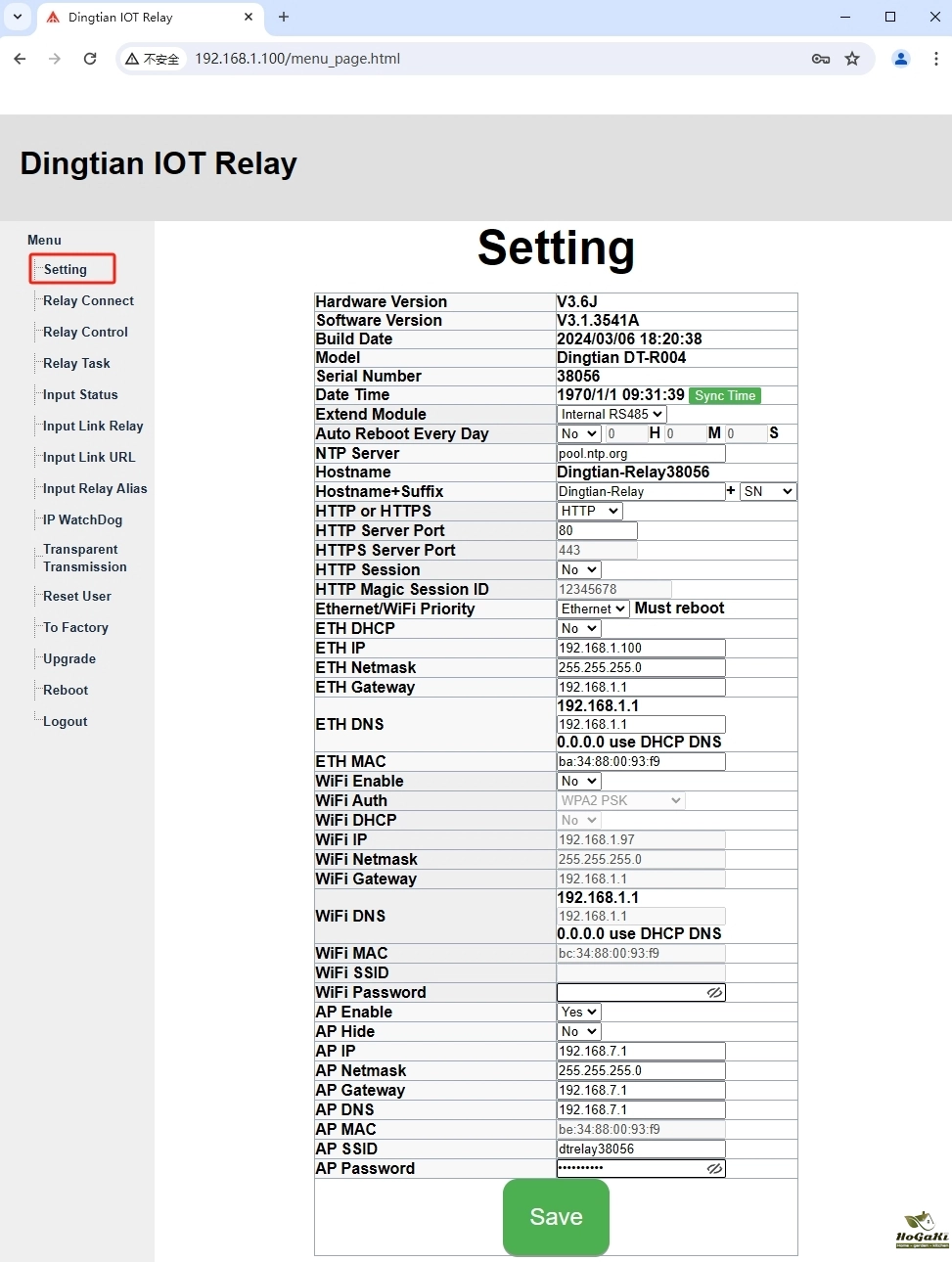Viewport: 952px width, 1262px height.
Task: Click the browser back arrow
Action: coord(21,59)
